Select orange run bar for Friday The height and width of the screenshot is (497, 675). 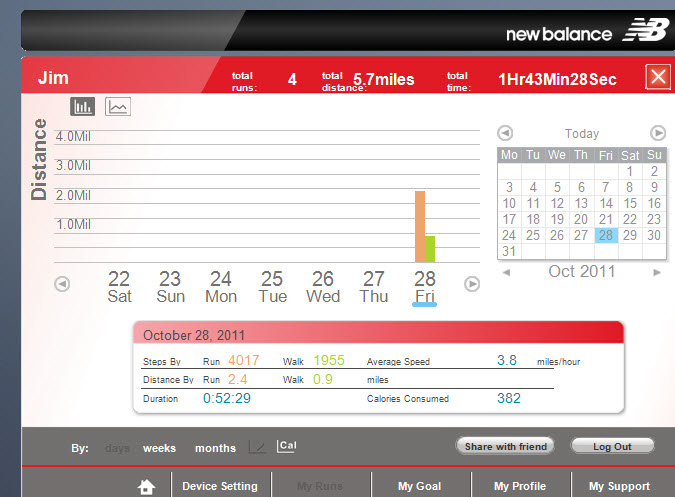click(420, 227)
